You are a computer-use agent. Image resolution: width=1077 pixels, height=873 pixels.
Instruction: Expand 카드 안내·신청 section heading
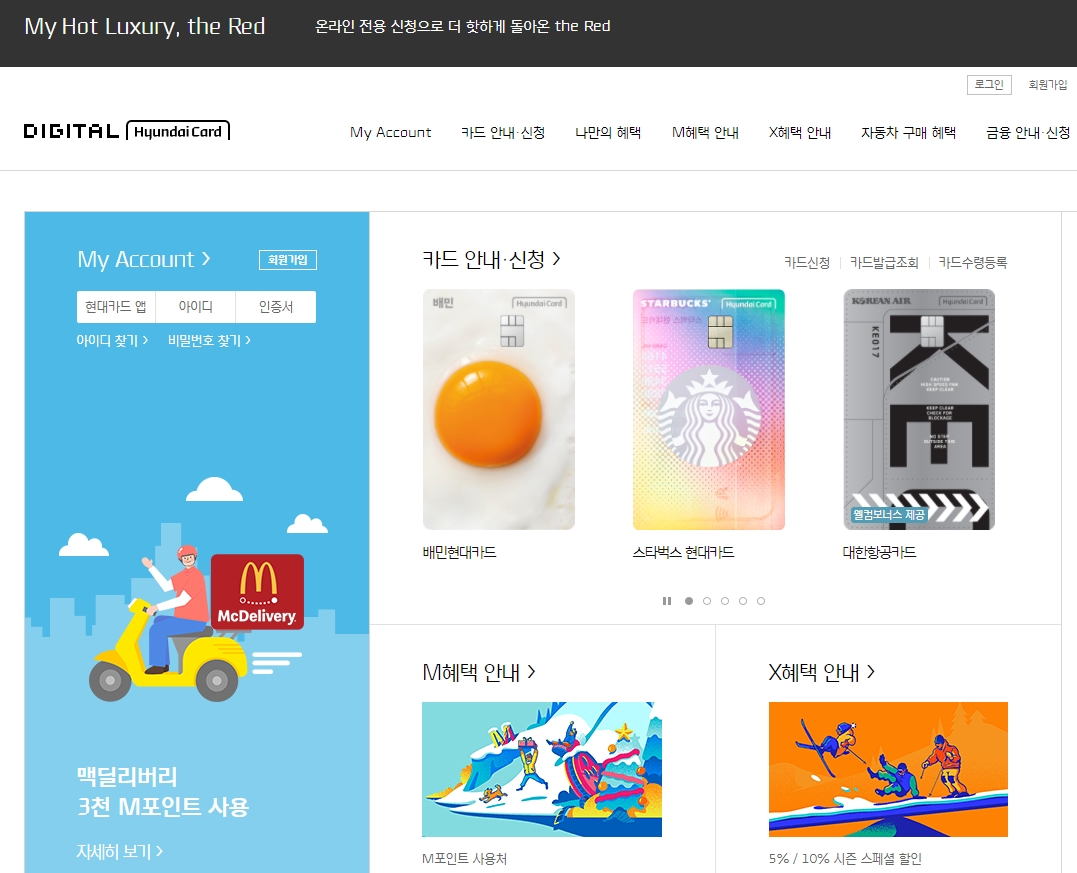pos(491,259)
